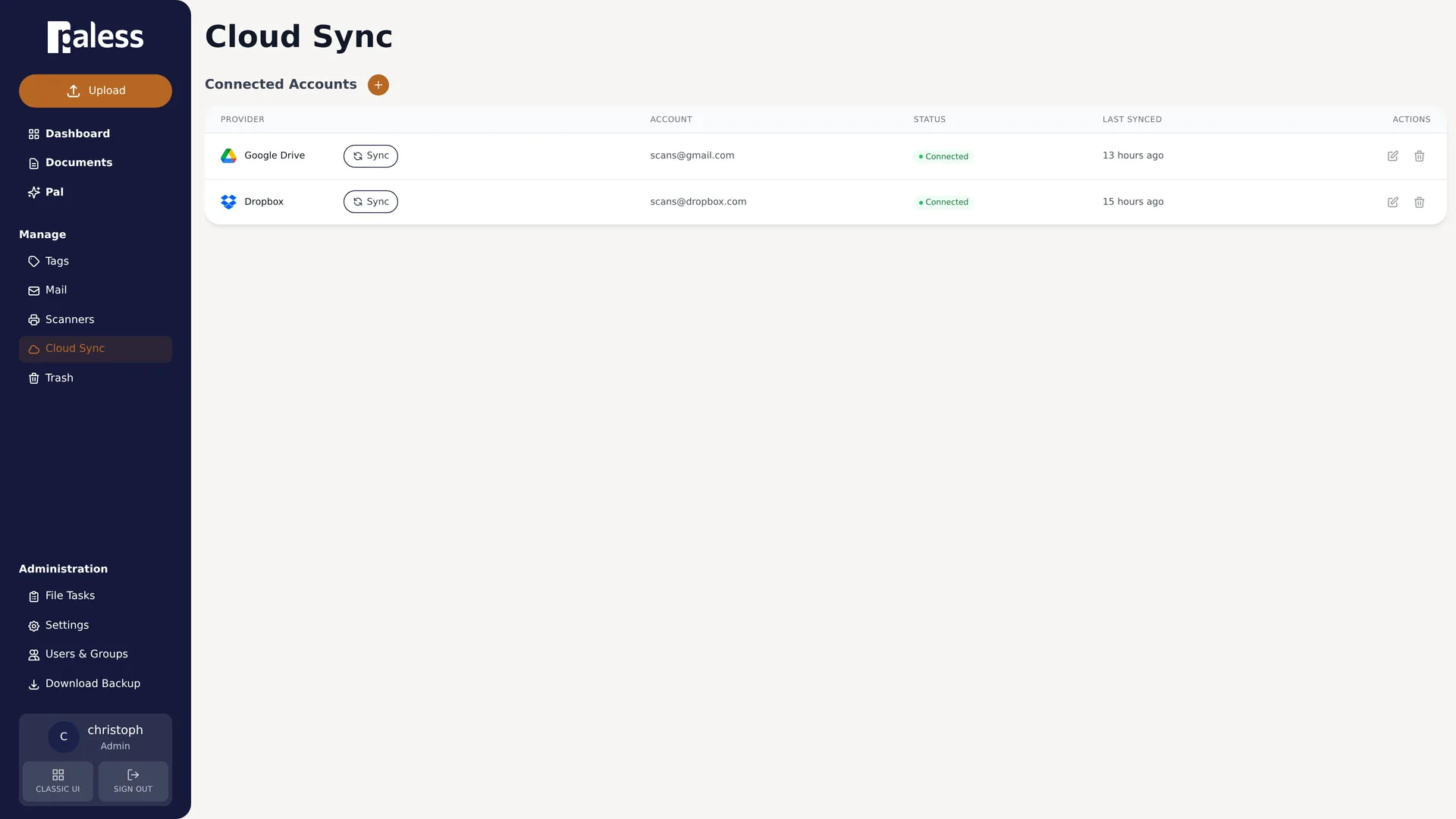Delete the Dropbox account entry
This screenshot has height=819, width=1456.
coord(1419,202)
